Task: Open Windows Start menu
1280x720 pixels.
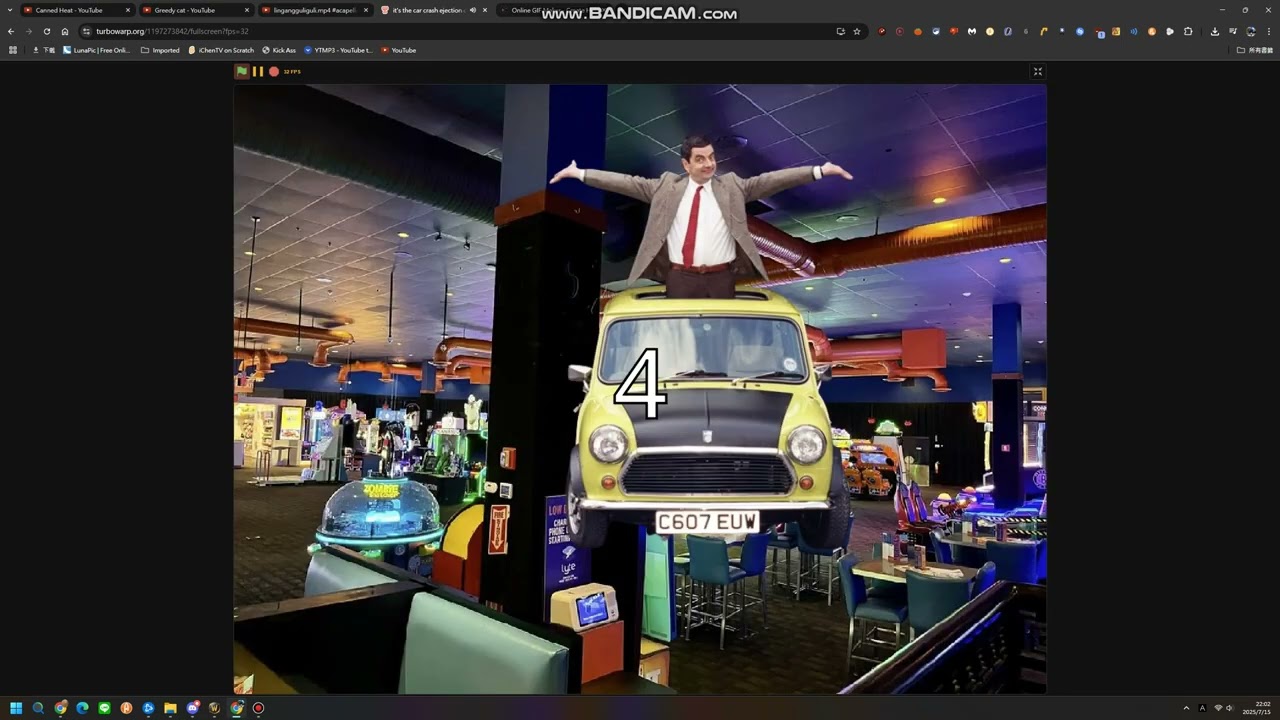Action: point(16,708)
